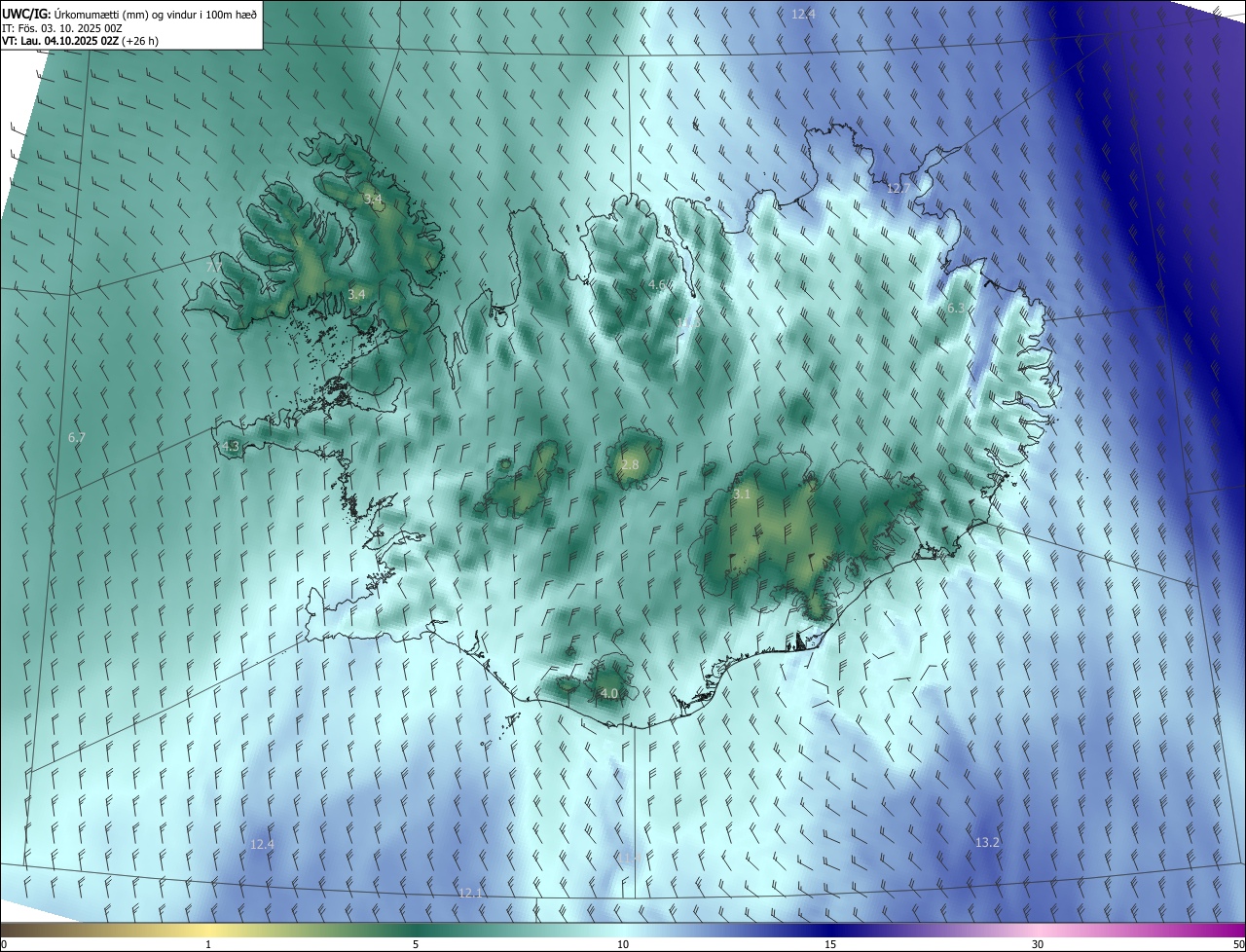Click the color scale label 15
The height and width of the screenshot is (952, 1246).
point(830,944)
